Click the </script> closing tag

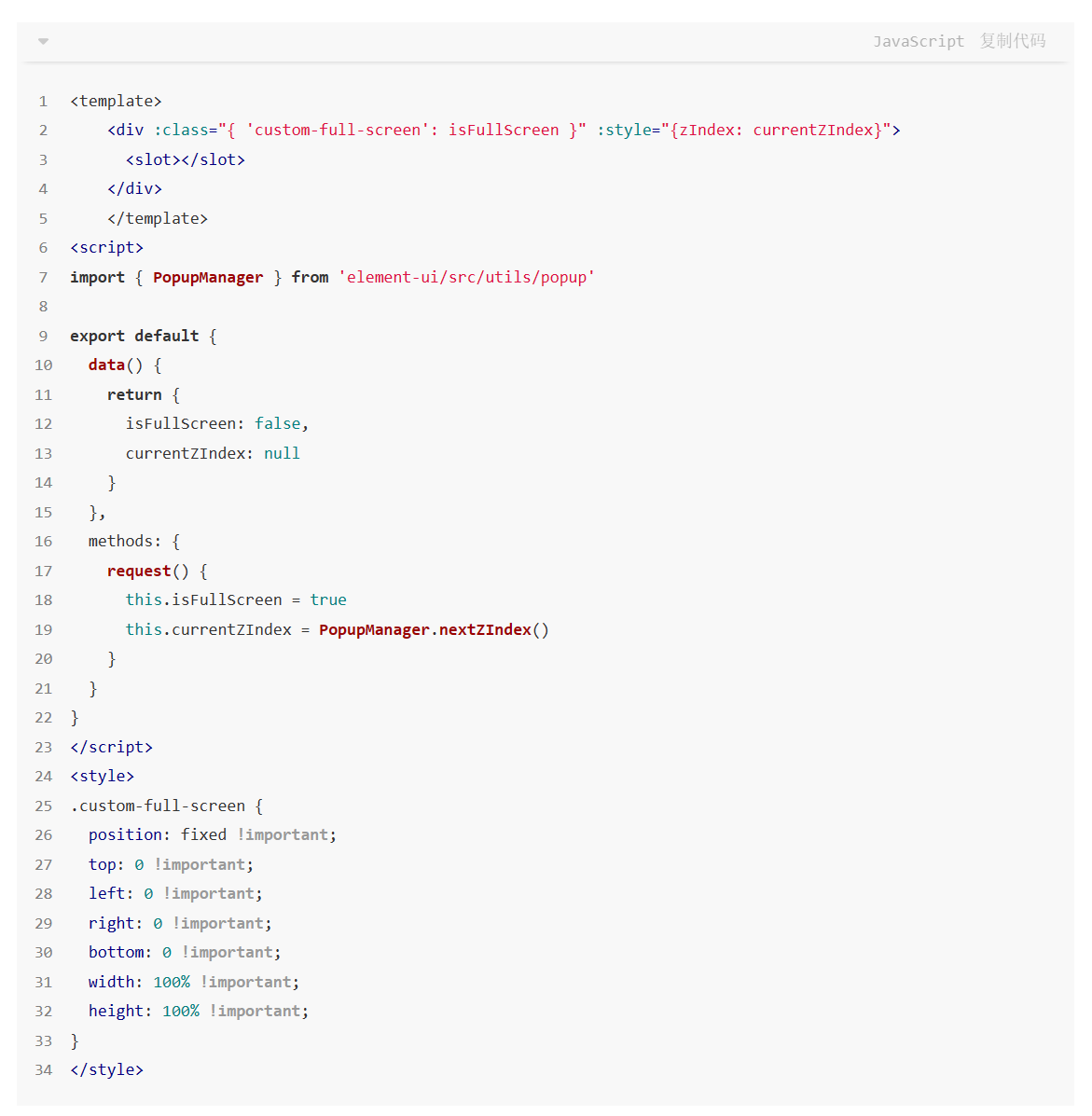pyautogui.click(x=111, y=748)
